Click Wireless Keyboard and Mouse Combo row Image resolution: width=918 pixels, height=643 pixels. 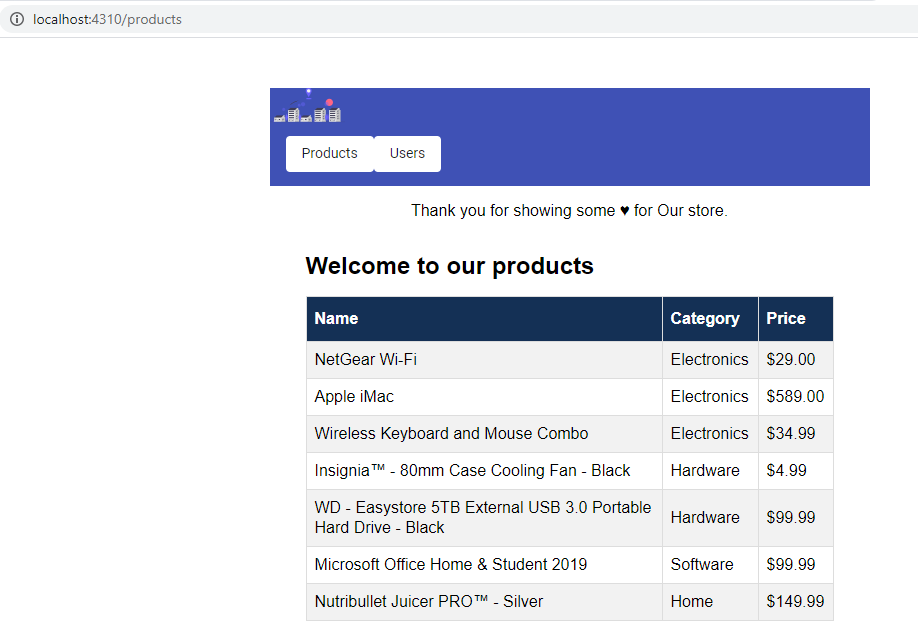(x=451, y=434)
